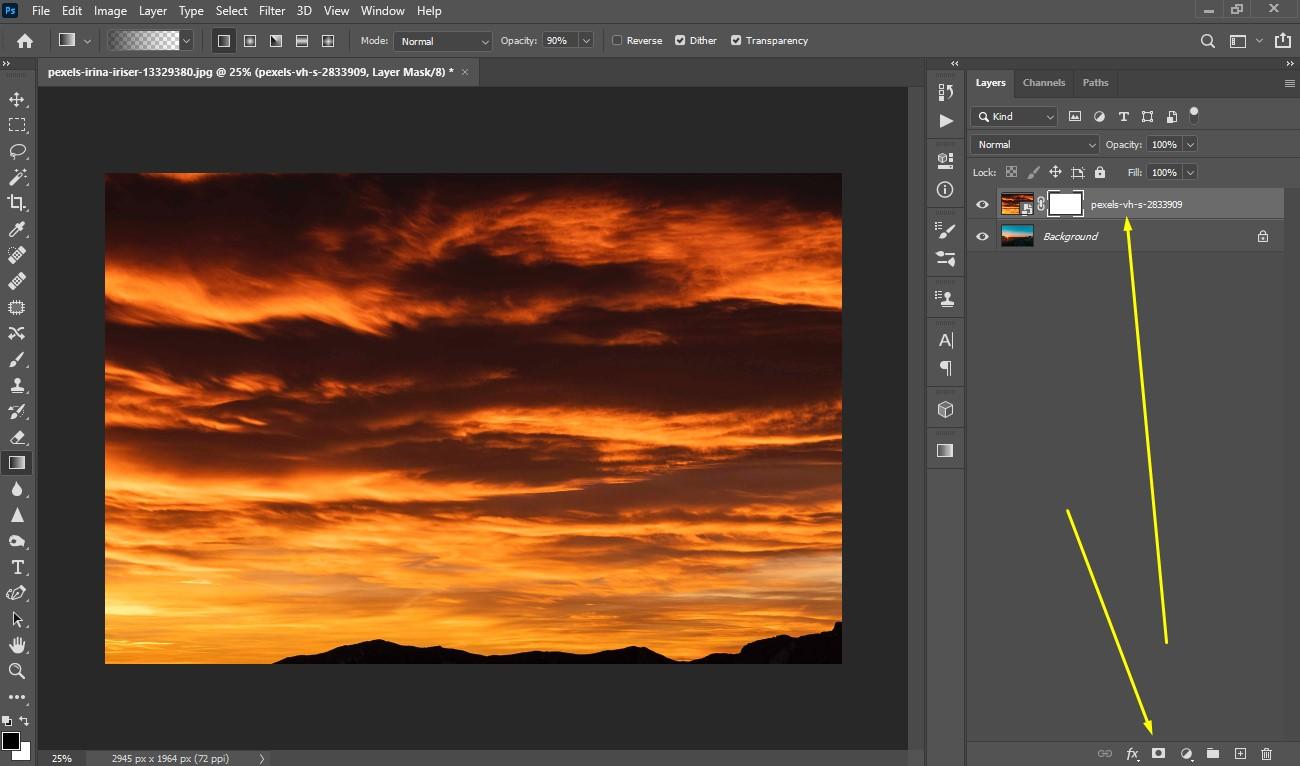Expand the Kind filter dropdown
Viewport: 1300px width, 766px height.
click(x=1014, y=117)
